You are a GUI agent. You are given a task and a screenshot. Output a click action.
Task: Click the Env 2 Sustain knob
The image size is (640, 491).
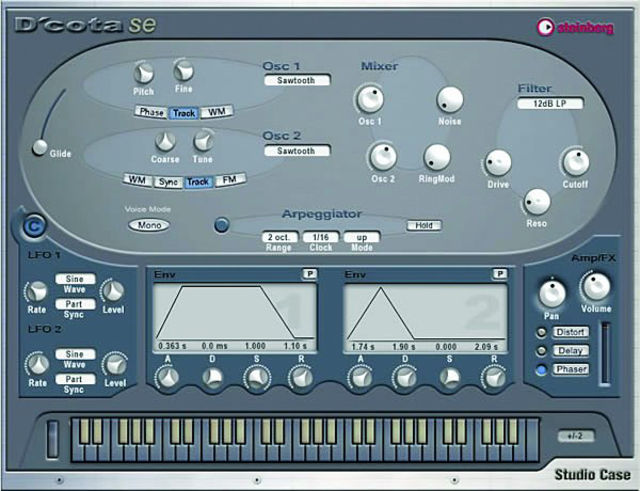[450, 378]
